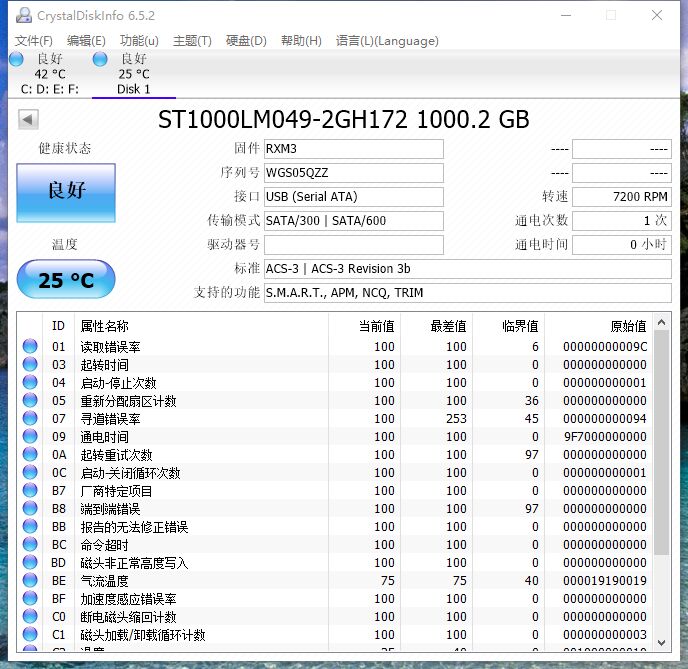Click status orb of row 0C 启动-关闭循环次数

click(x=30, y=472)
